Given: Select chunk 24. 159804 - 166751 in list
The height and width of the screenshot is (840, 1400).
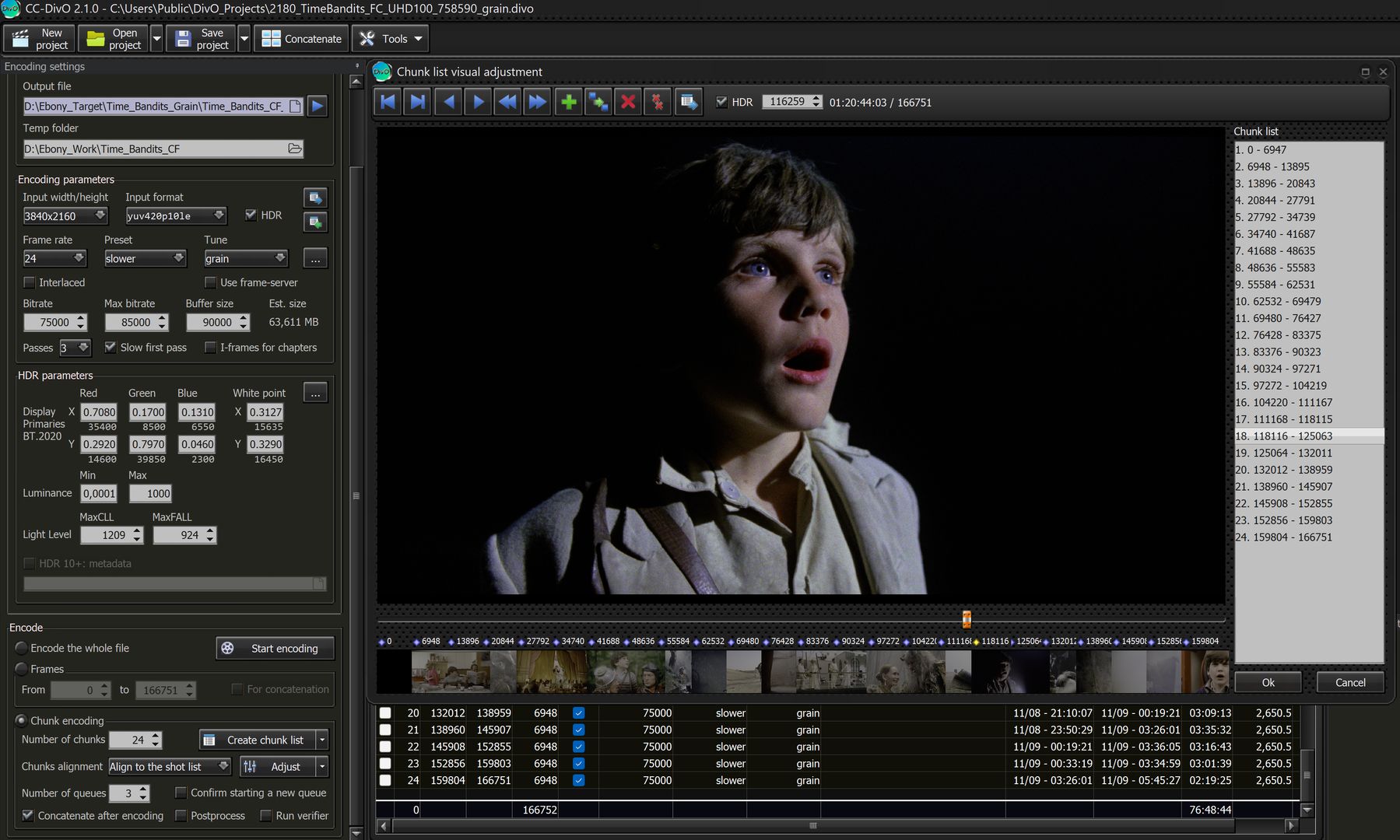Looking at the screenshot, I should tap(1309, 537).
